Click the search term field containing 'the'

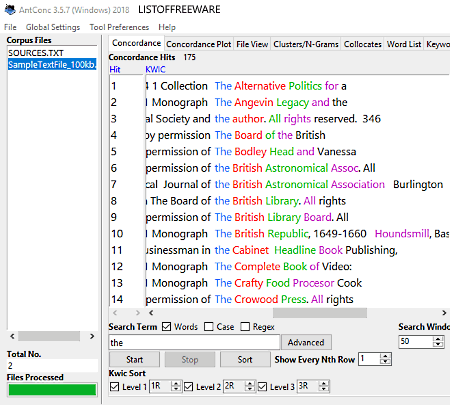(194, 342)
